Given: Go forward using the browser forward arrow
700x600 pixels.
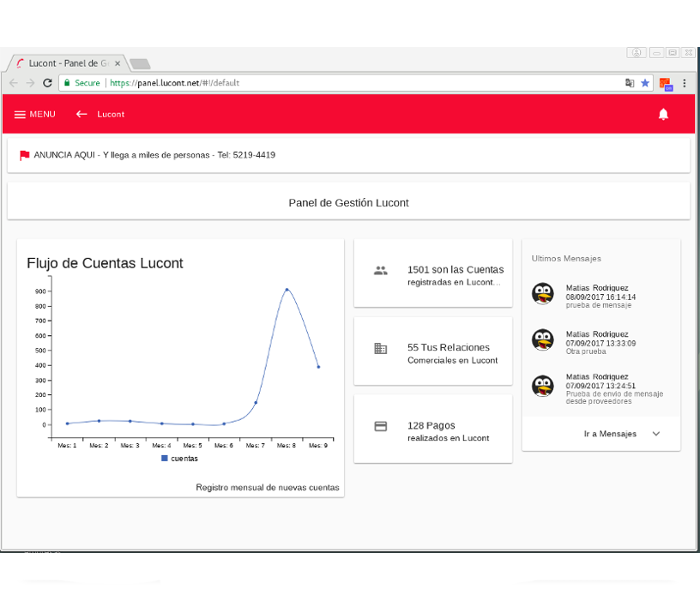Looking at the screenshot, I should click(x=30, y=83).
